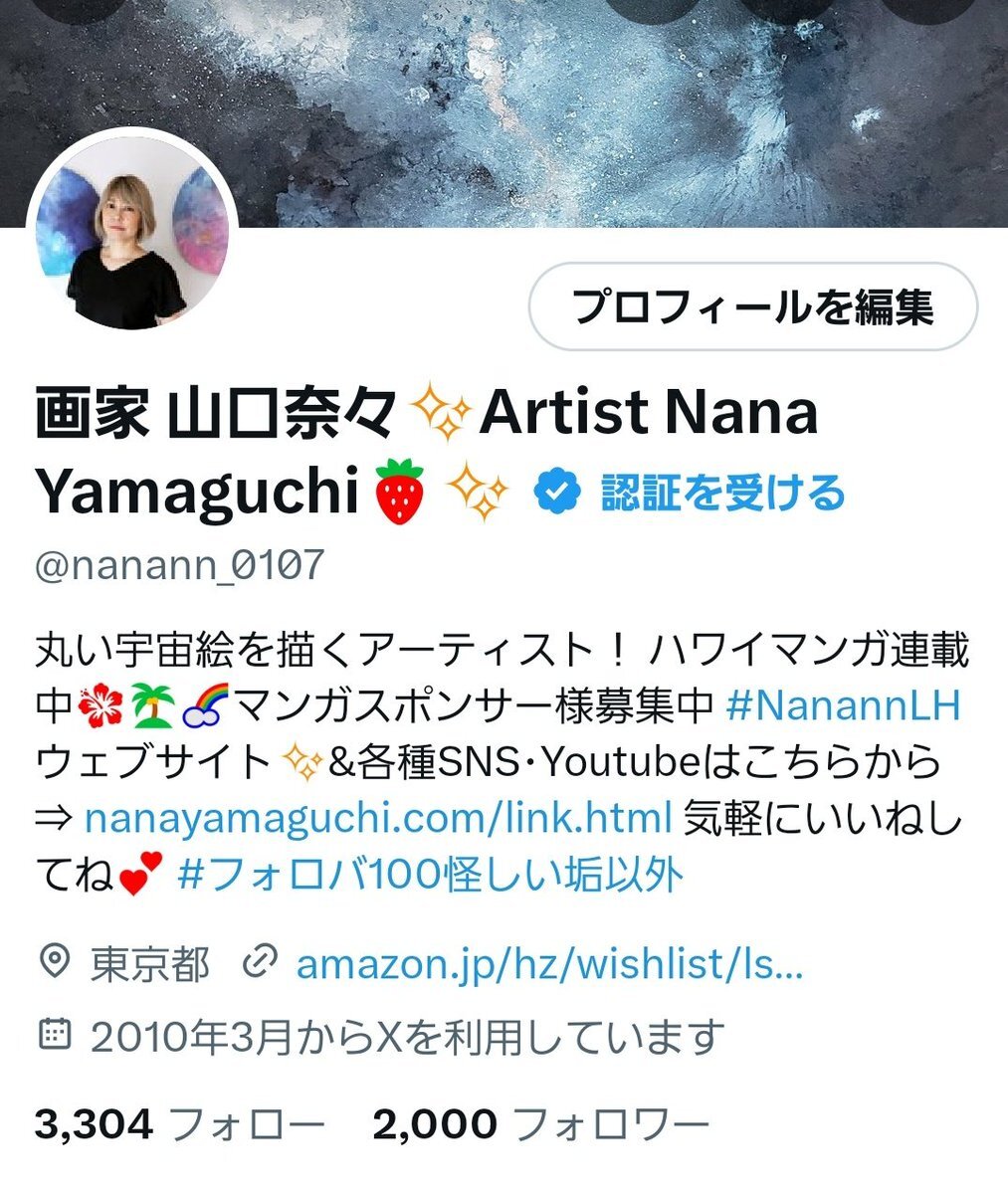Click the strawberry emoji in display name

(x=400, y=492)
